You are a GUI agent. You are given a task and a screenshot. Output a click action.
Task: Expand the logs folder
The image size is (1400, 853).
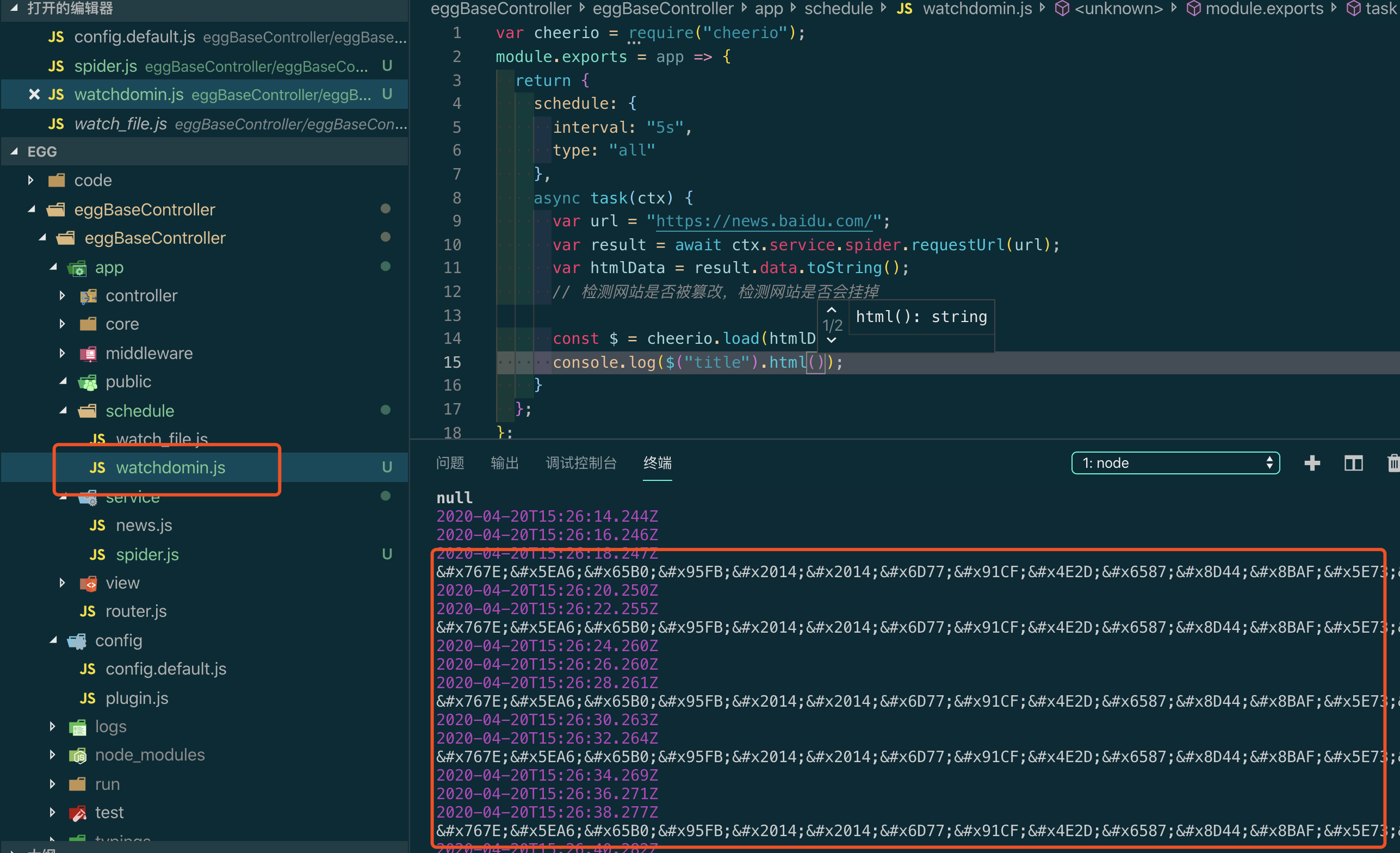[x=52, y=726]
